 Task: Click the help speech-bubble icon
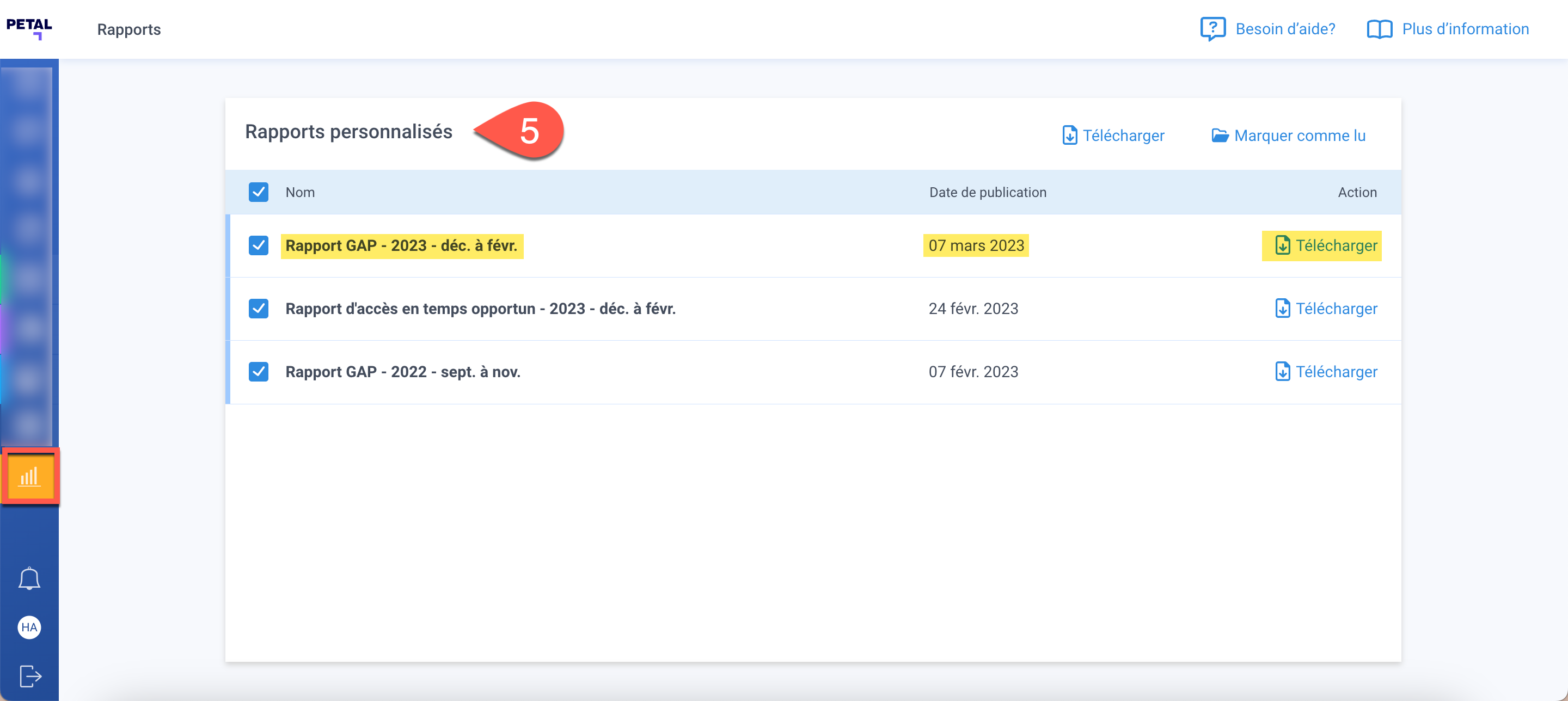coord(1212,29)
